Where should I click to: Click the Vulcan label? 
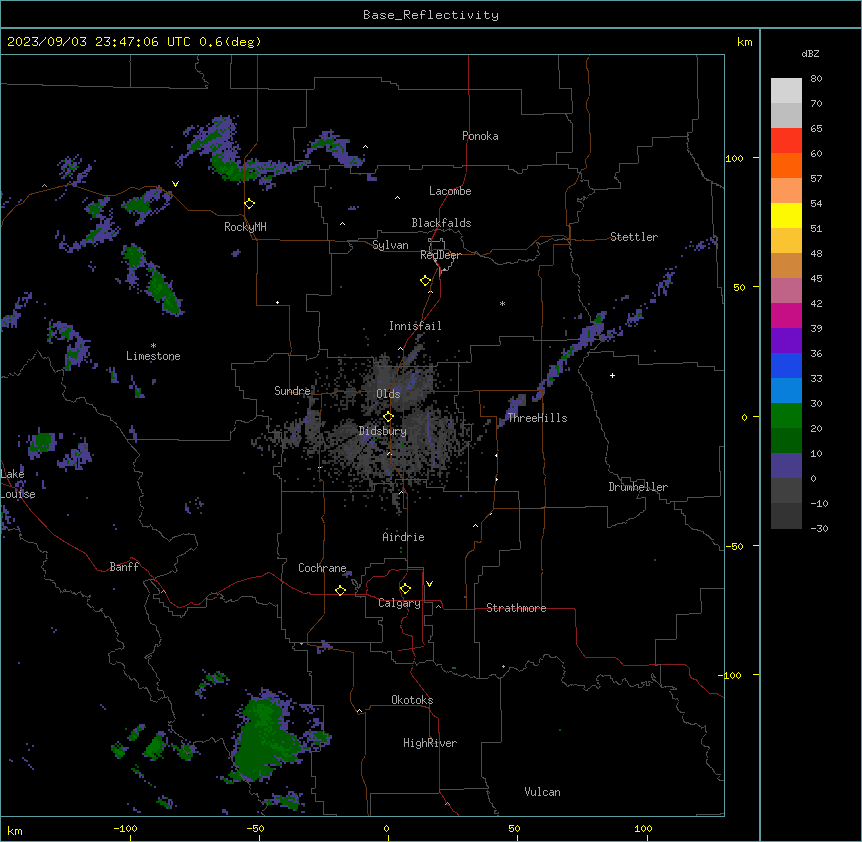[543, 792]
